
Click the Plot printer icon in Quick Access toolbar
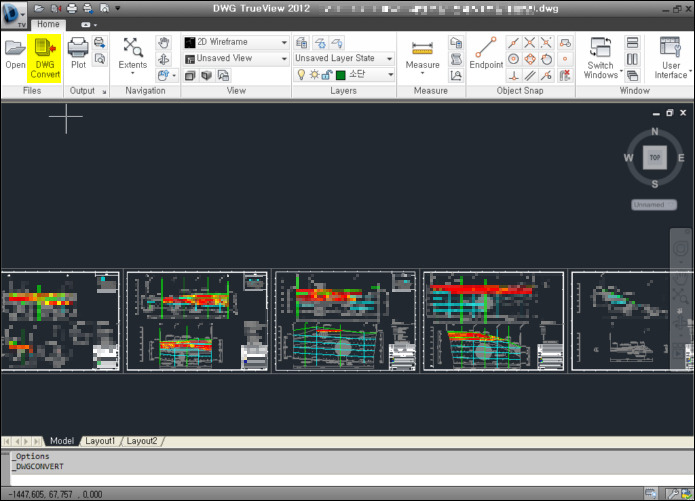(72, 8)
